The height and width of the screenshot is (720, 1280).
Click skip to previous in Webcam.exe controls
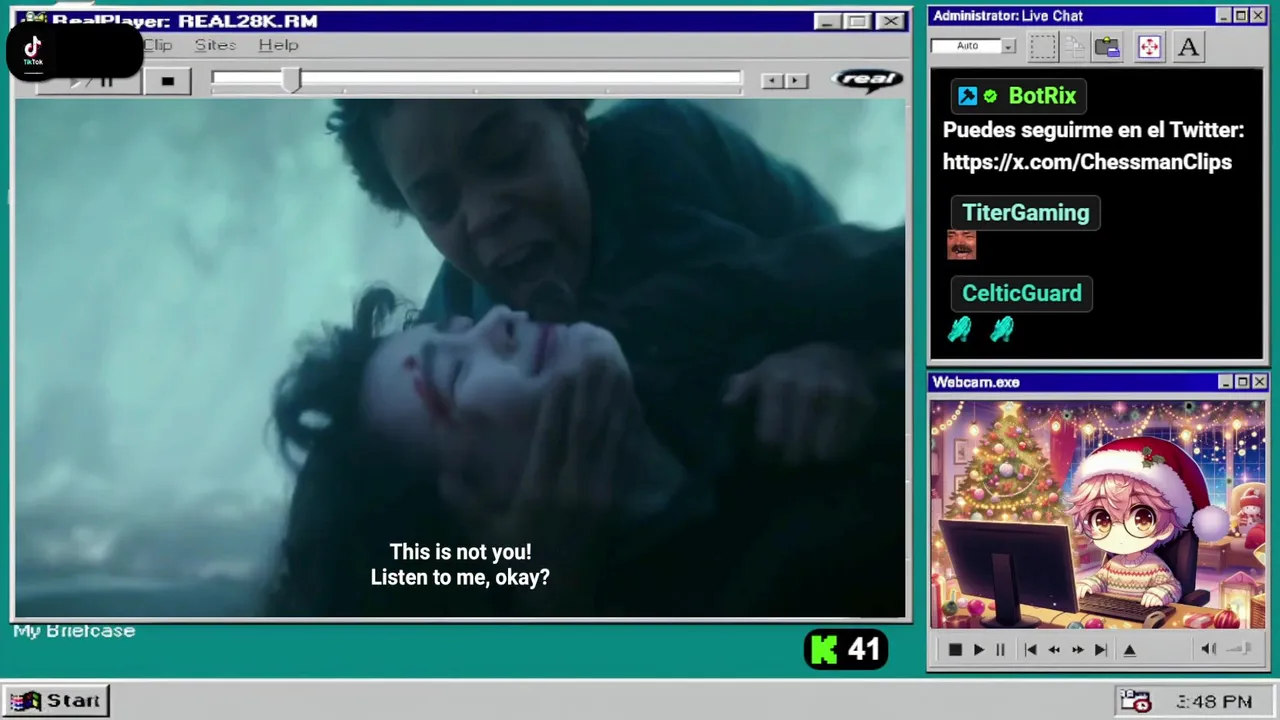point(1030,650)
